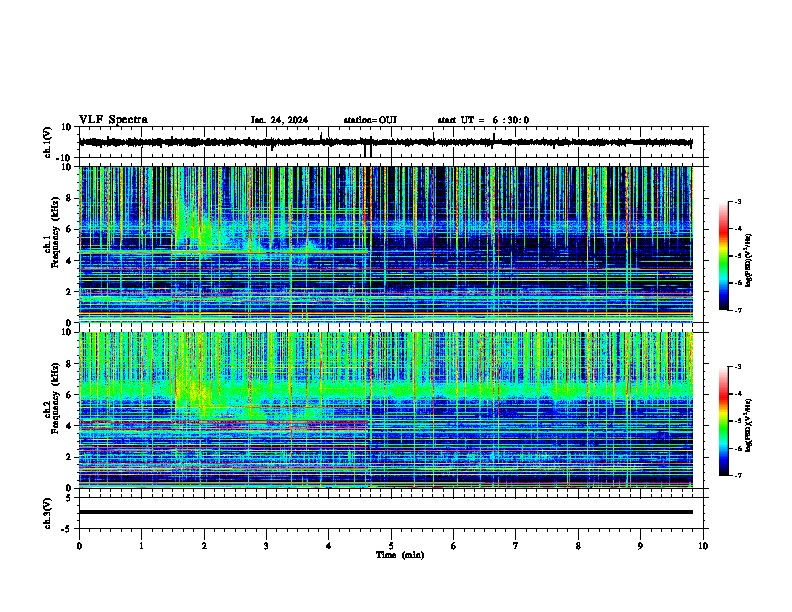Click the 8 kHz tick label of ch.1 panel
The height and width of the screenshot is (612, 792).
coord(69,198)
